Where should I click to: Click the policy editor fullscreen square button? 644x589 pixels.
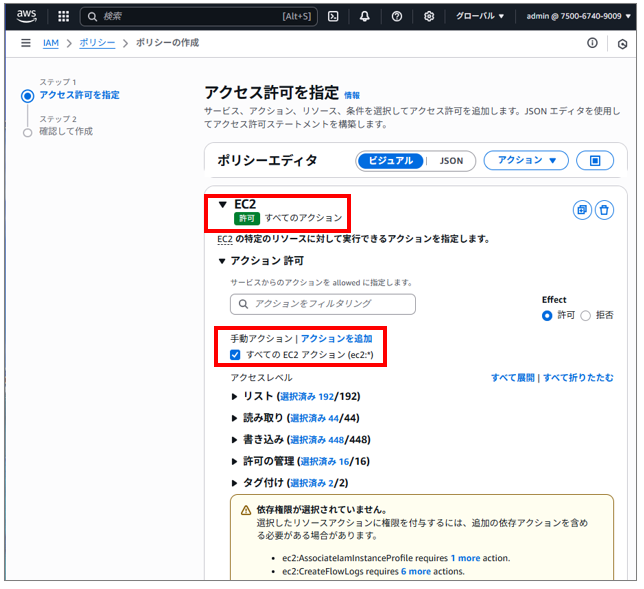(x=595, y=161)
